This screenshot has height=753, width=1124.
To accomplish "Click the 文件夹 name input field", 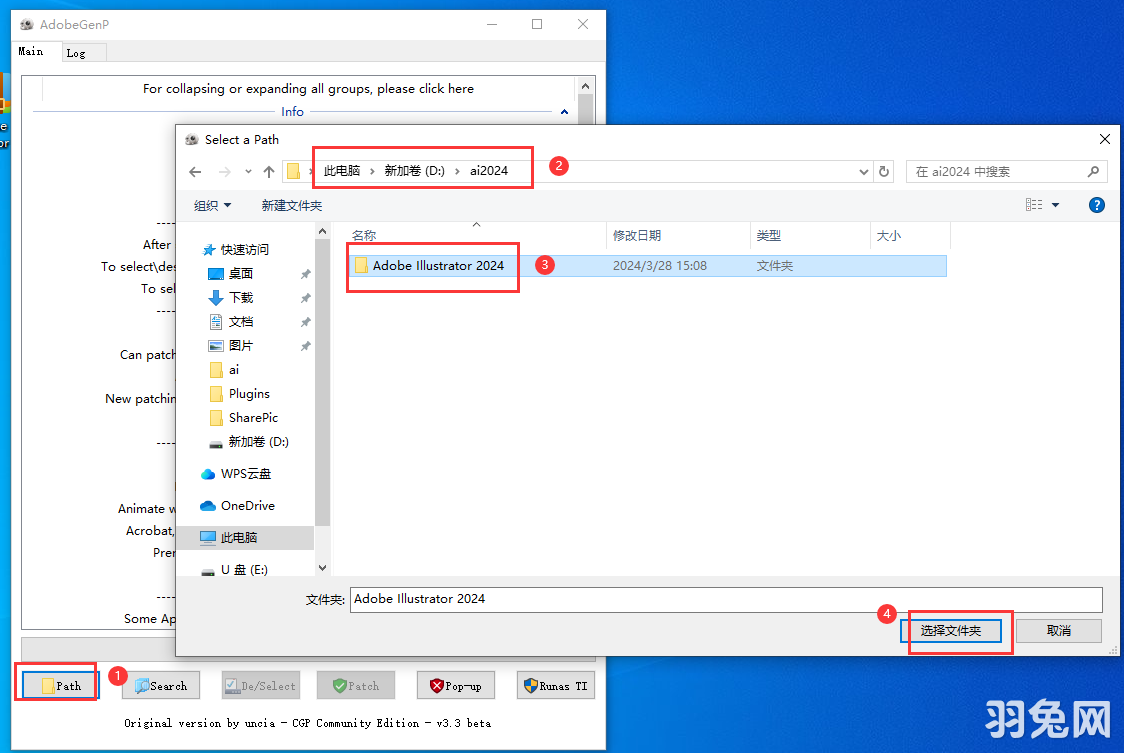I will pos(726,600).
